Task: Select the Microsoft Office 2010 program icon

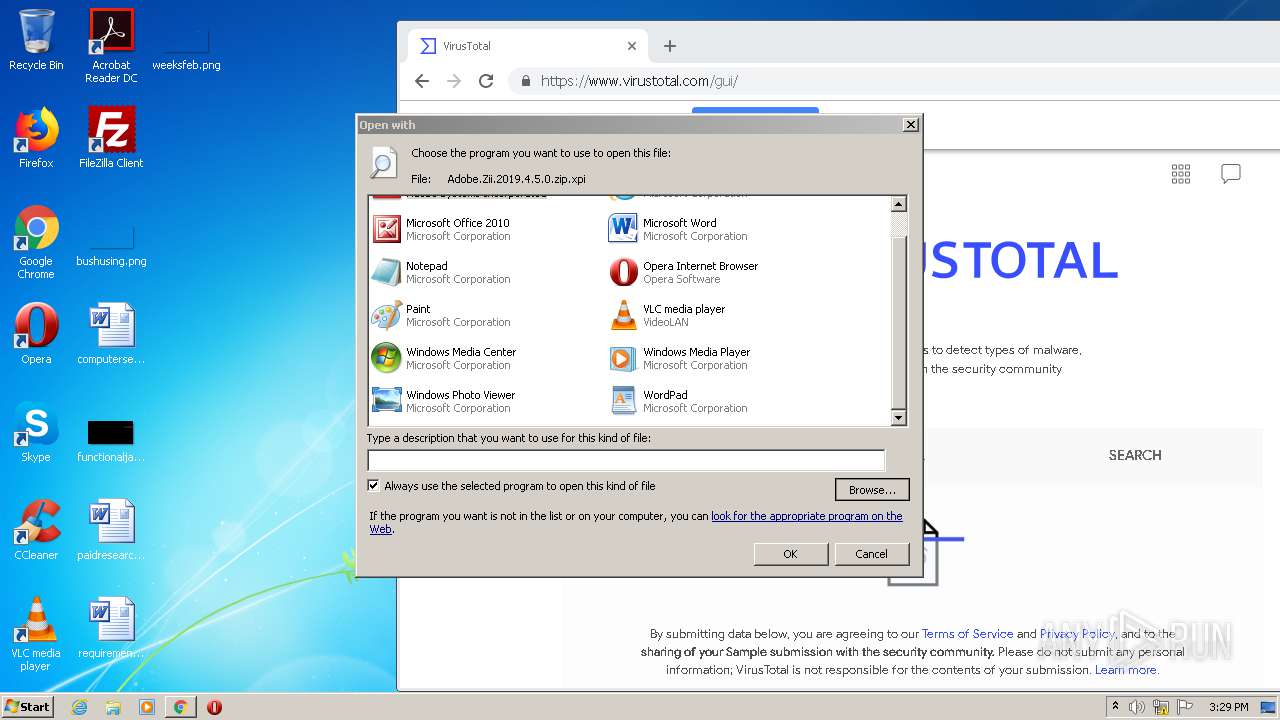Action: pos(386,229)
